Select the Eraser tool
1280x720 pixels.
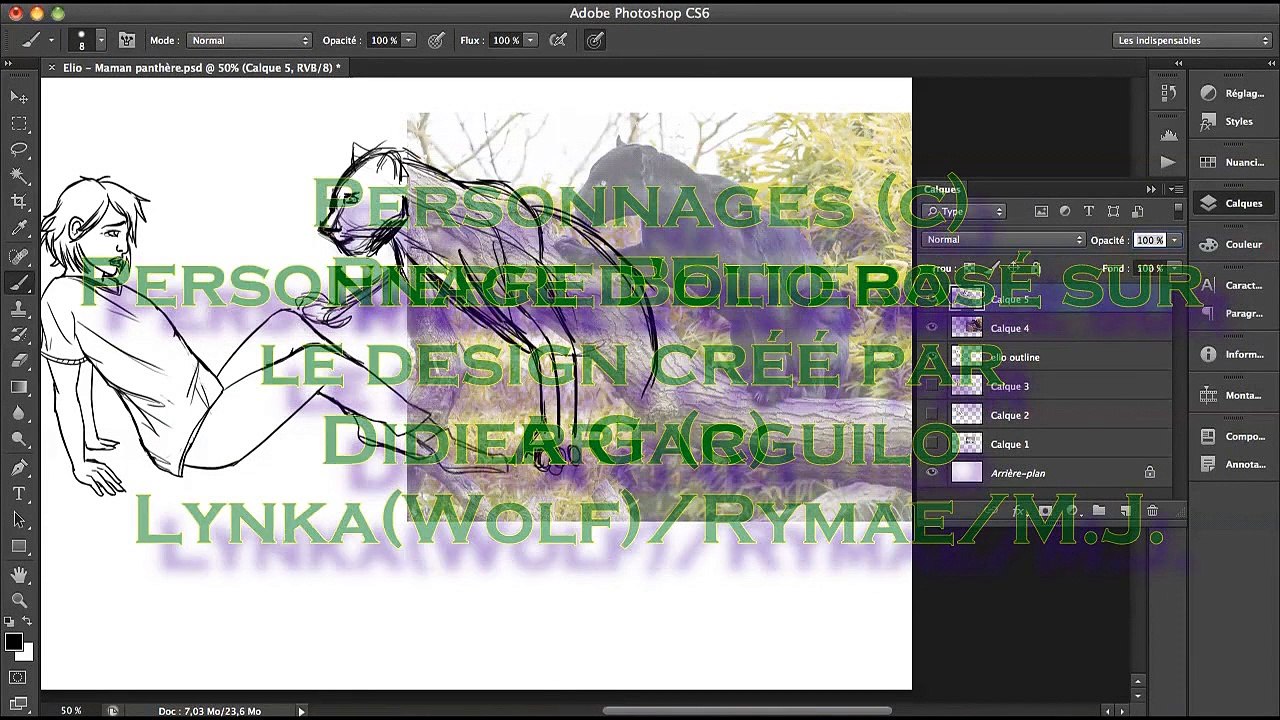click(19, 361)
